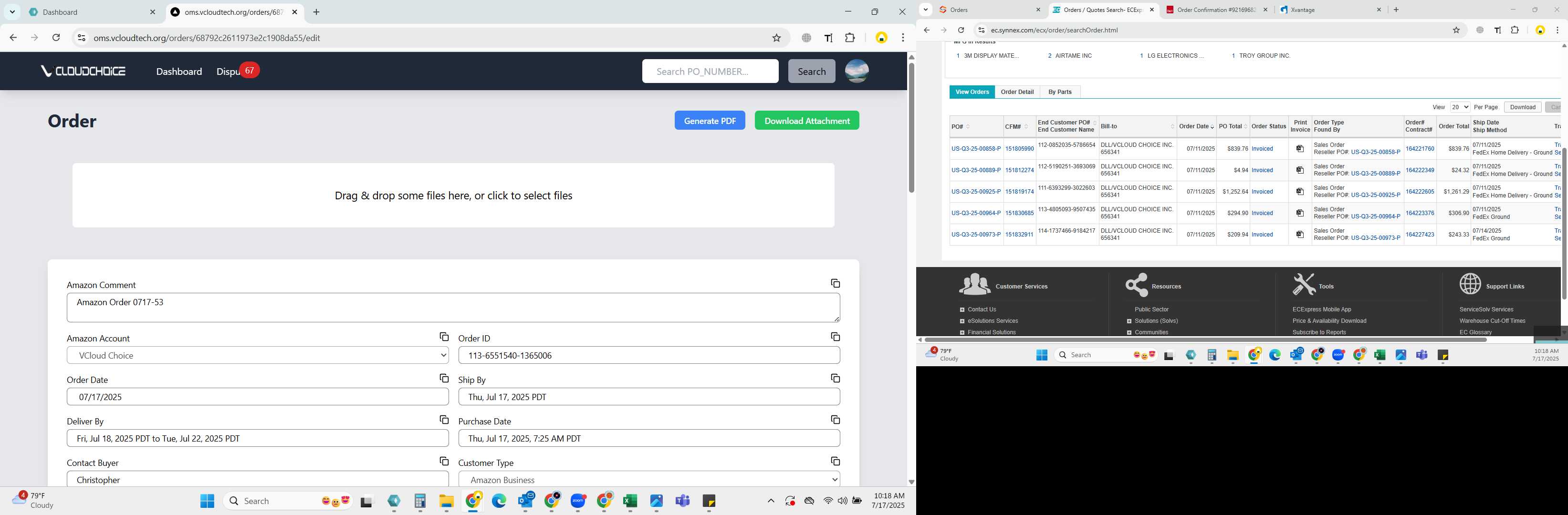The width and height of the screenshot is (1568, 515).
Task: Open Sticky Notes from the bottom-left taskbar
Action: tap(709, 500)
